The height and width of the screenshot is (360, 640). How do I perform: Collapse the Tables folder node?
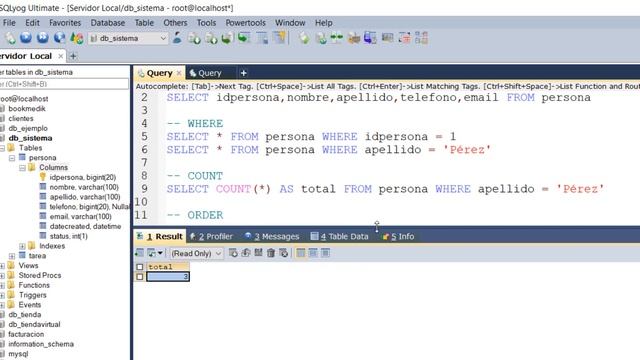coord(2,148)
